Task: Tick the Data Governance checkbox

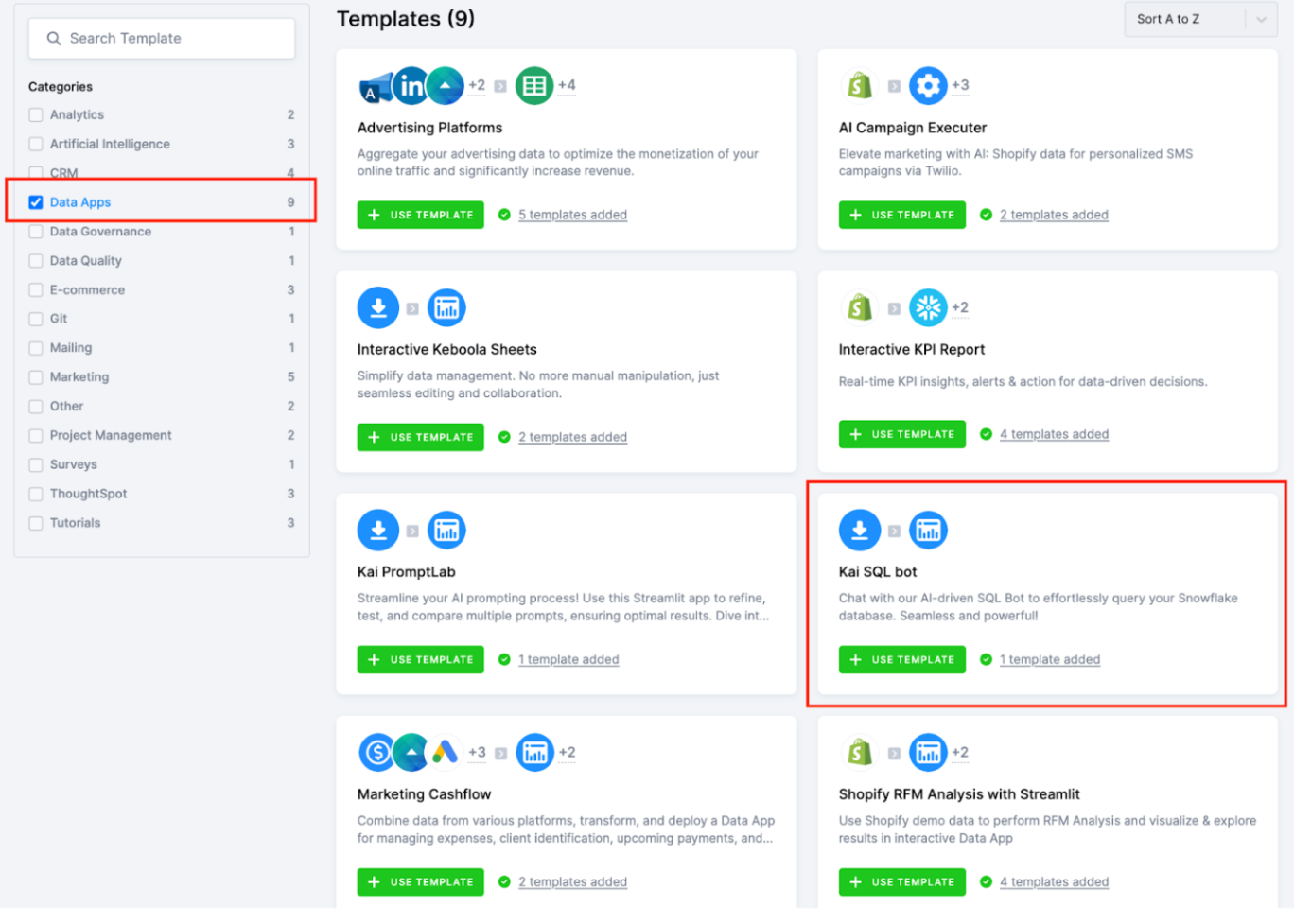Action: point(36,232)
